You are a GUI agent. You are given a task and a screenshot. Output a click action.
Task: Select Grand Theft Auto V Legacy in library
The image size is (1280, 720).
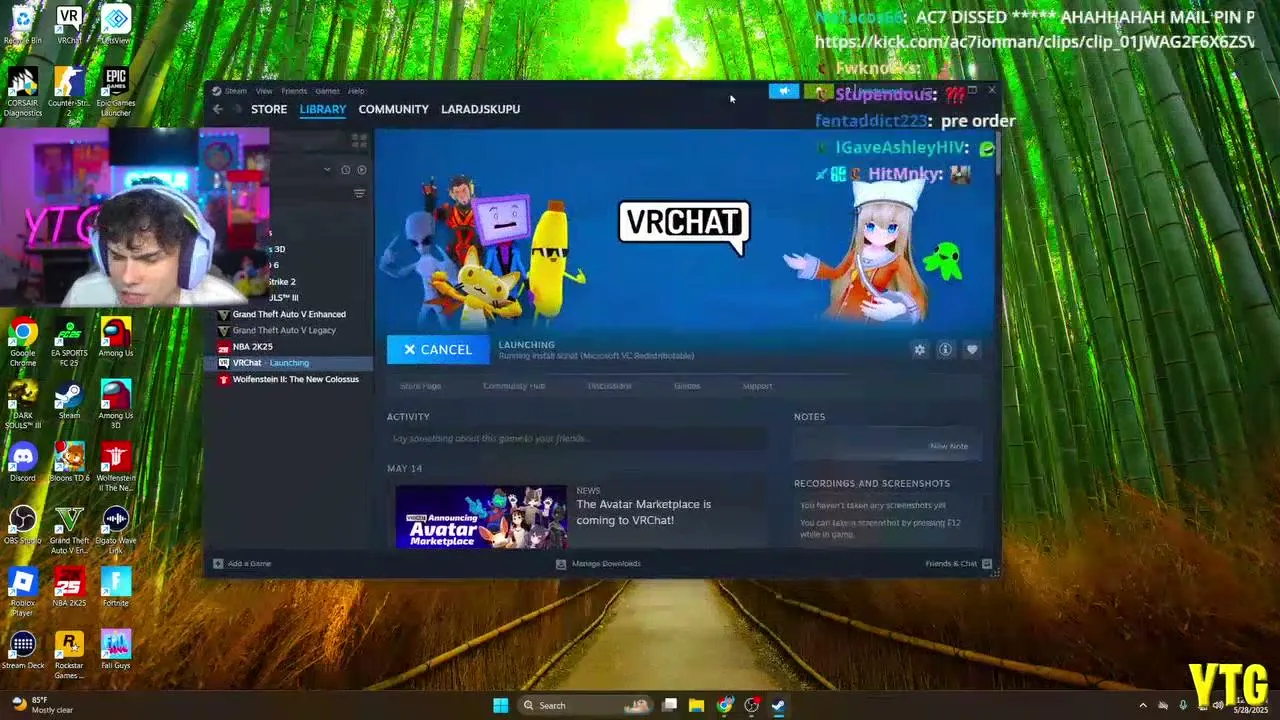pyautogui.click(x=284, y=330)
